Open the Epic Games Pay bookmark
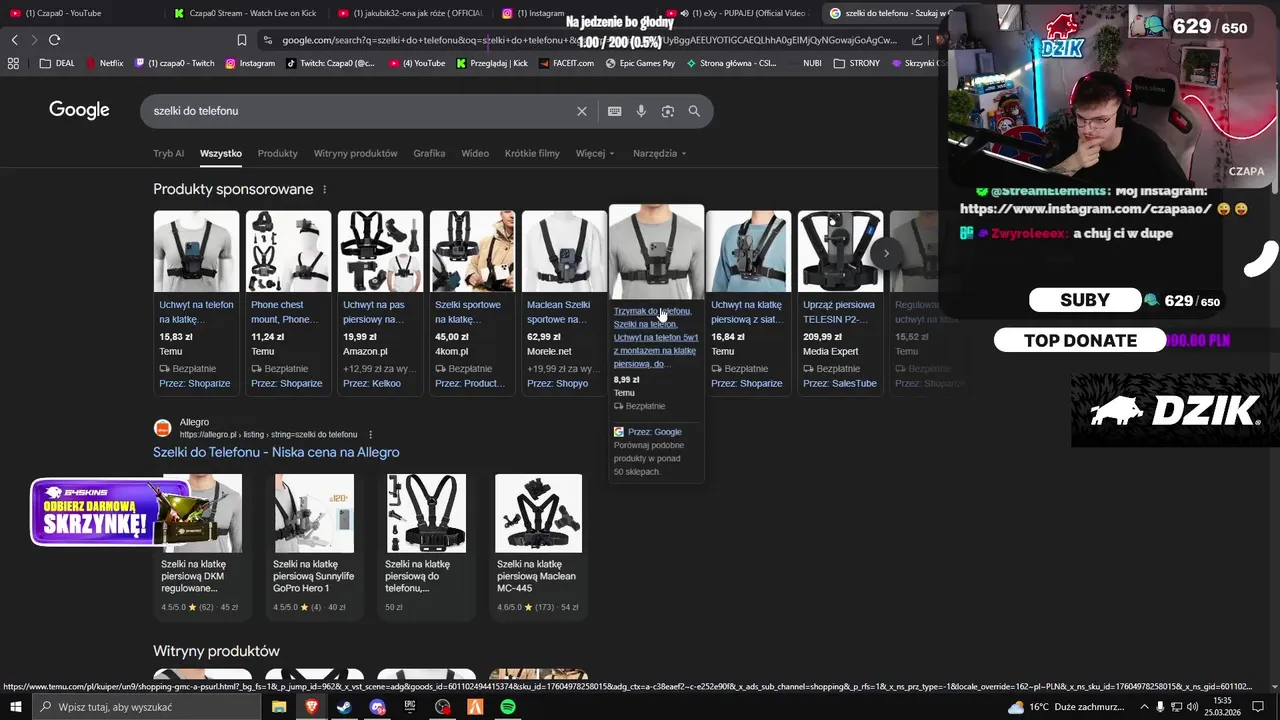 (640, 63)
